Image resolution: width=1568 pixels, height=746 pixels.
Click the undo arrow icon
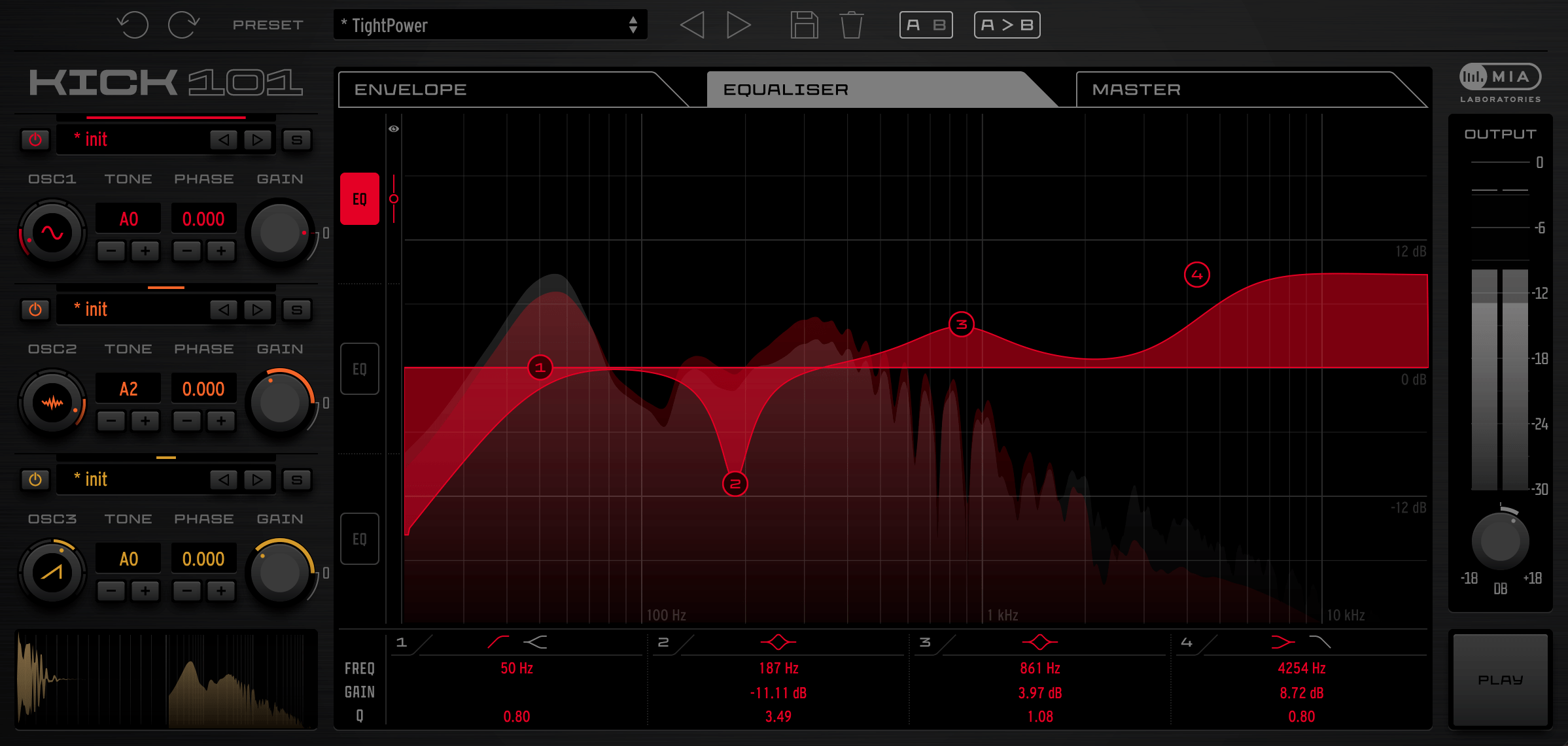[133, 25]
